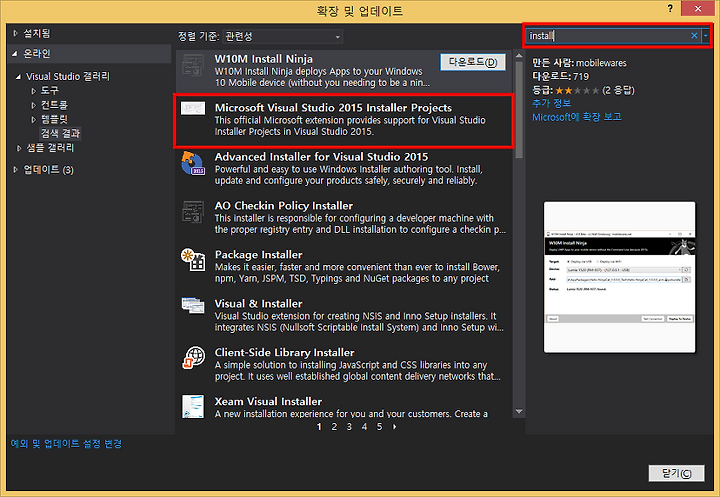Expand the 컨트롤 tree node

coord(33,105)
